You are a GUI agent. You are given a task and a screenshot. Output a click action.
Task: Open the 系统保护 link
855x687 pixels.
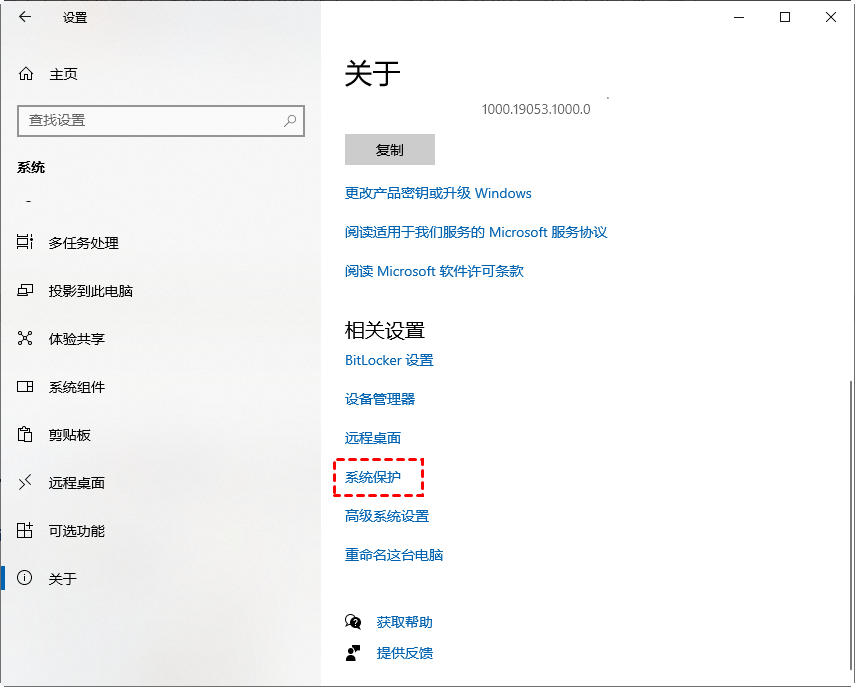coord(372,477)
